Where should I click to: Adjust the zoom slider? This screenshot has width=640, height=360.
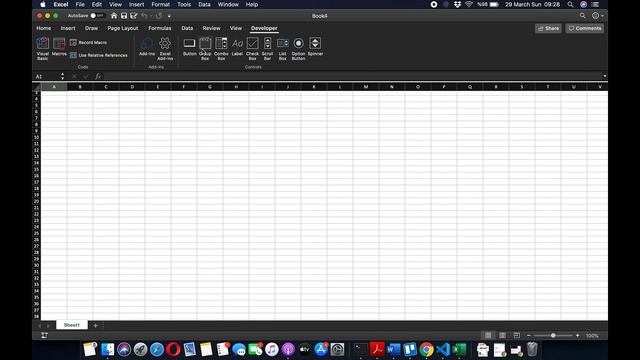pos(553,336)
